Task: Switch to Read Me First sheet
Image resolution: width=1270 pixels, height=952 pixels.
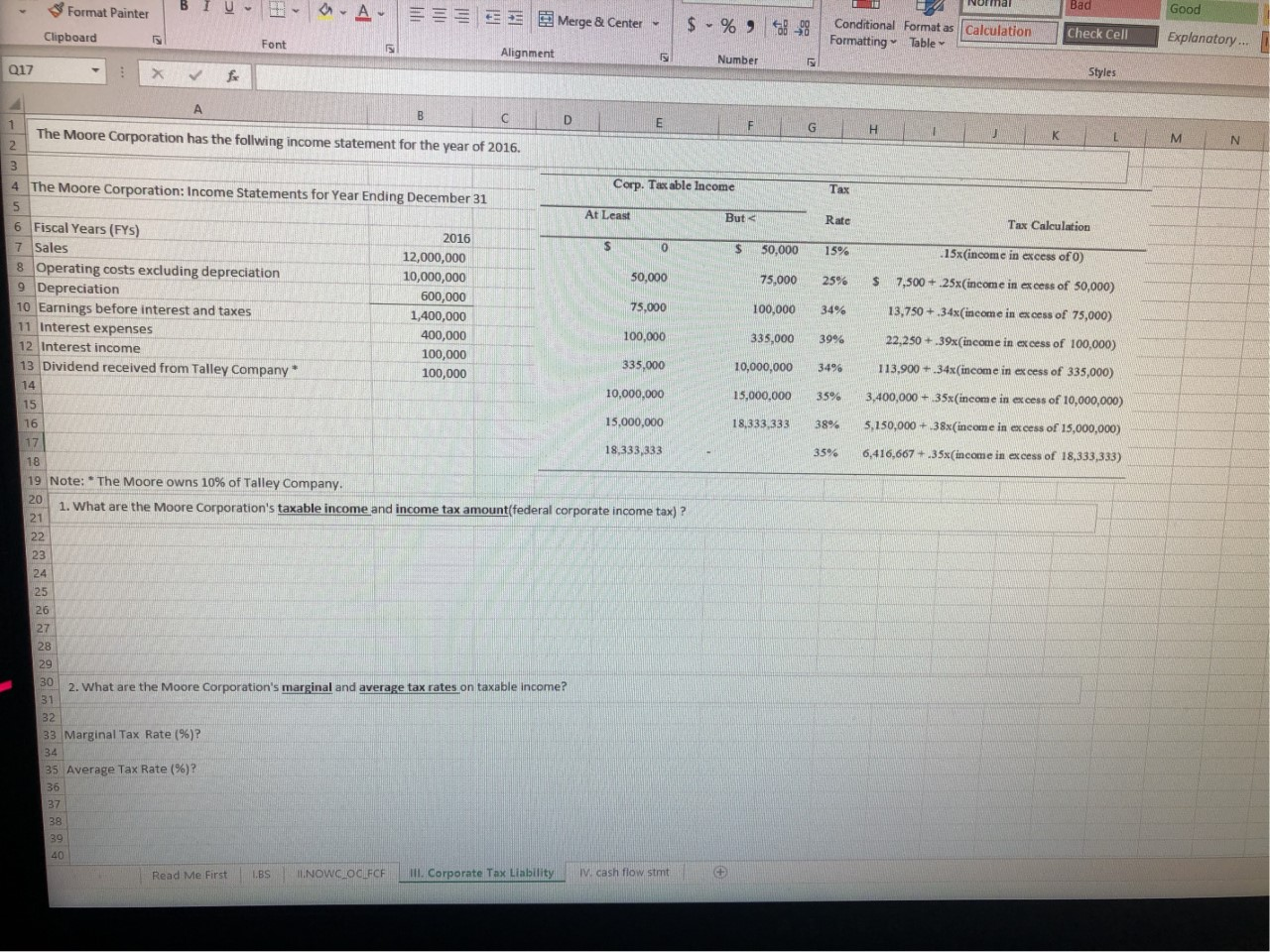Action: point(189,875)
